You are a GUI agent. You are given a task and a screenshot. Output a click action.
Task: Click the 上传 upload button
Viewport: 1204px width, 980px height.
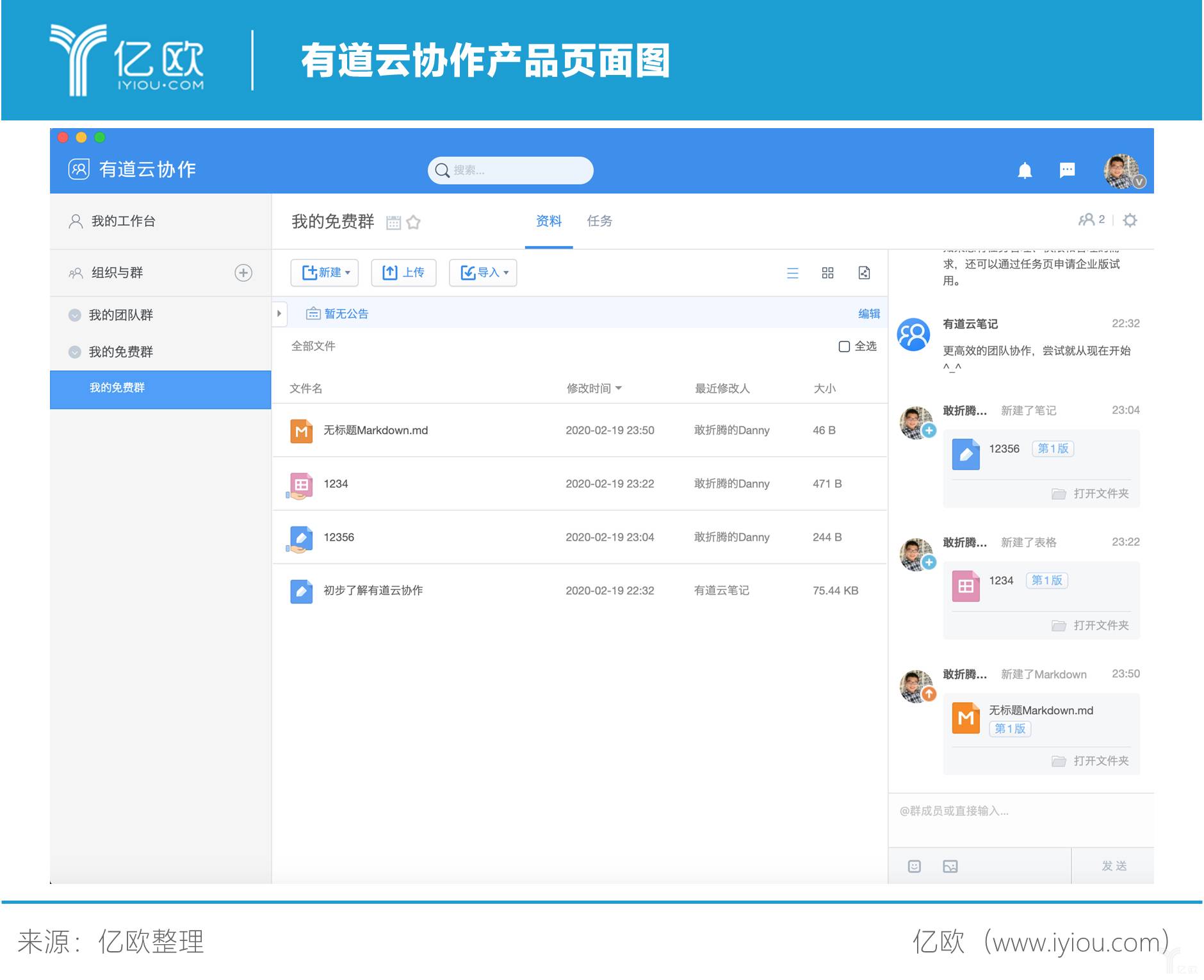[403, 273]
